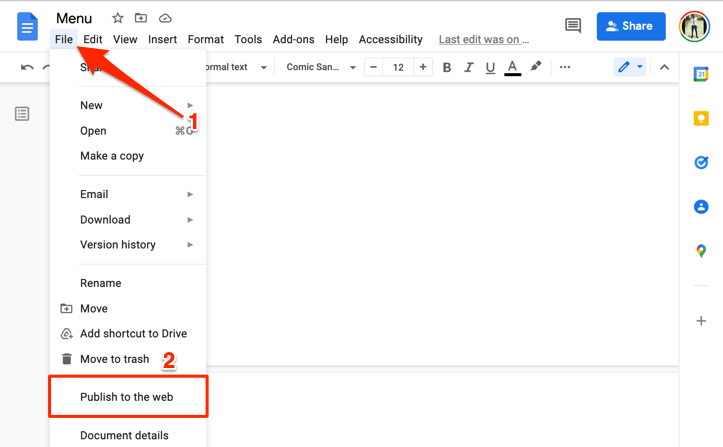Open editing mode dropdown

(x=630, y=67)
